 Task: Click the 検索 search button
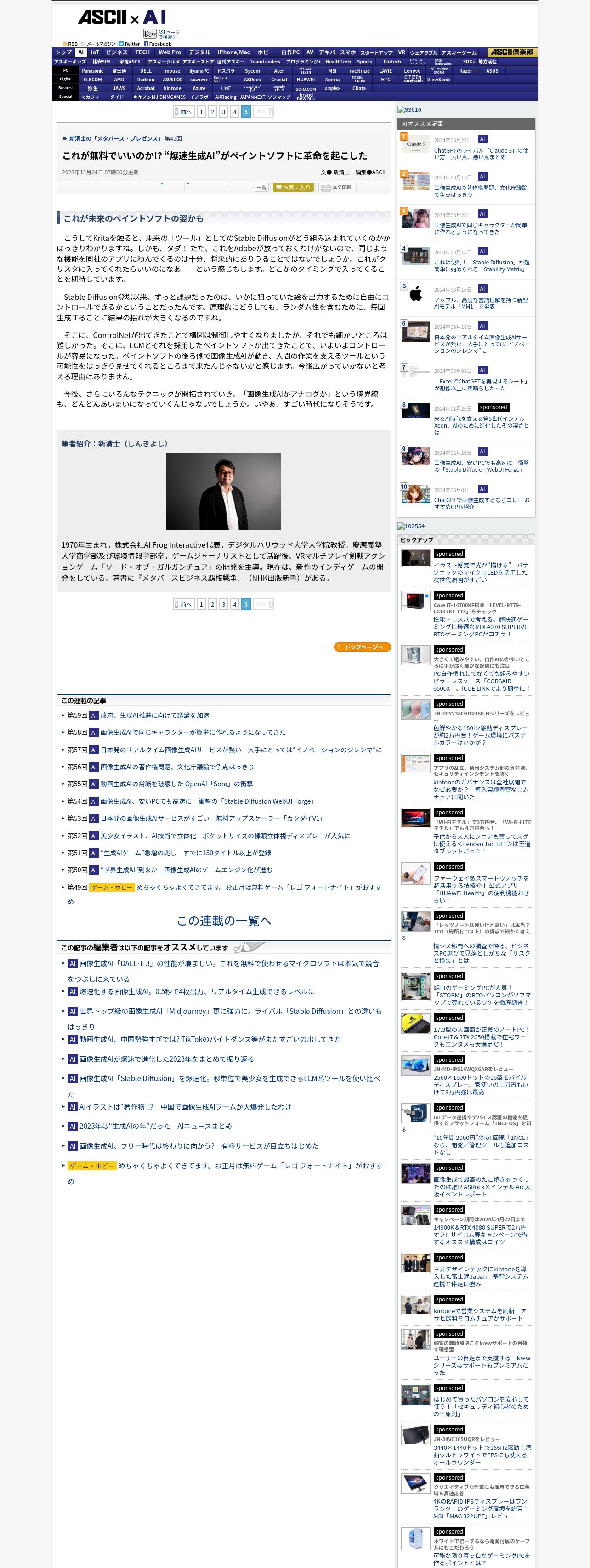pyautogui.click(x=150, y=34)
